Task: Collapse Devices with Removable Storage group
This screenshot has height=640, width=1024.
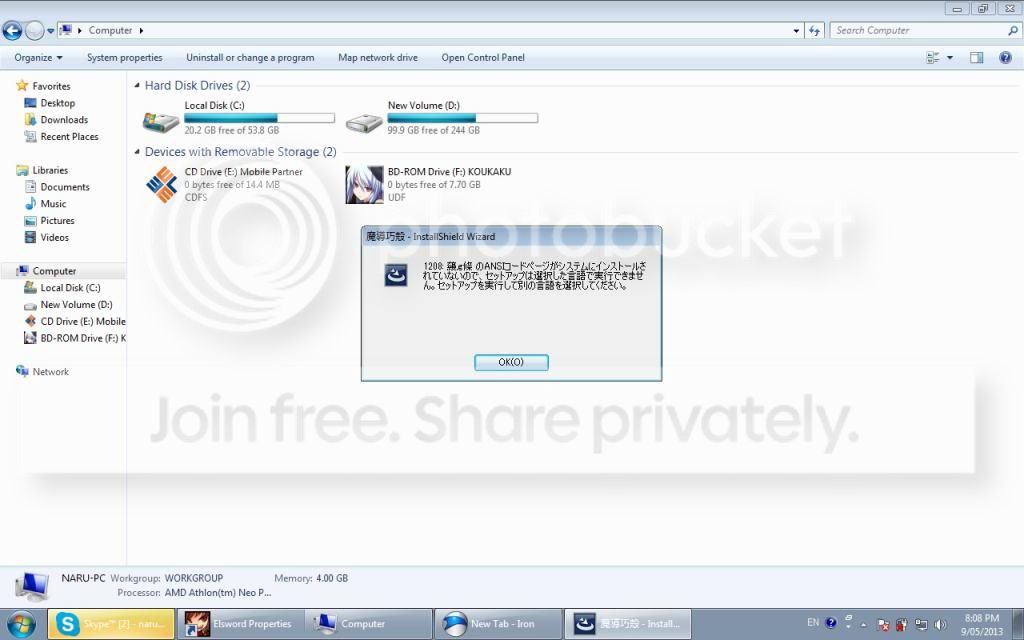Action: tap(138, 152)
